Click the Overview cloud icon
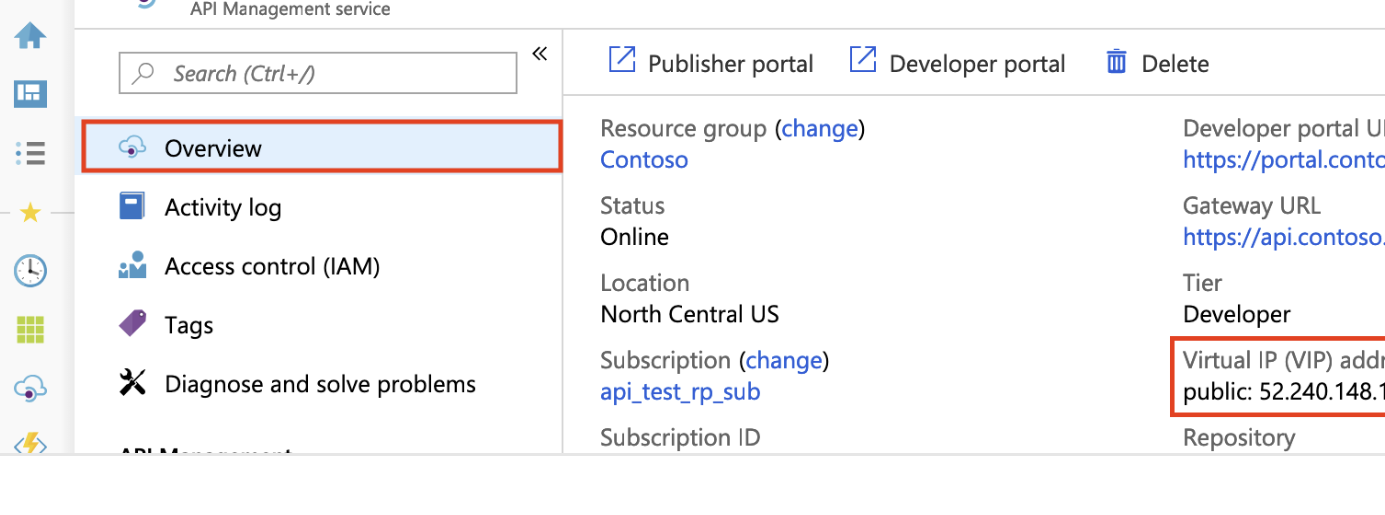The width and height of the screenshot is (1385, 515). click(132, 148)
